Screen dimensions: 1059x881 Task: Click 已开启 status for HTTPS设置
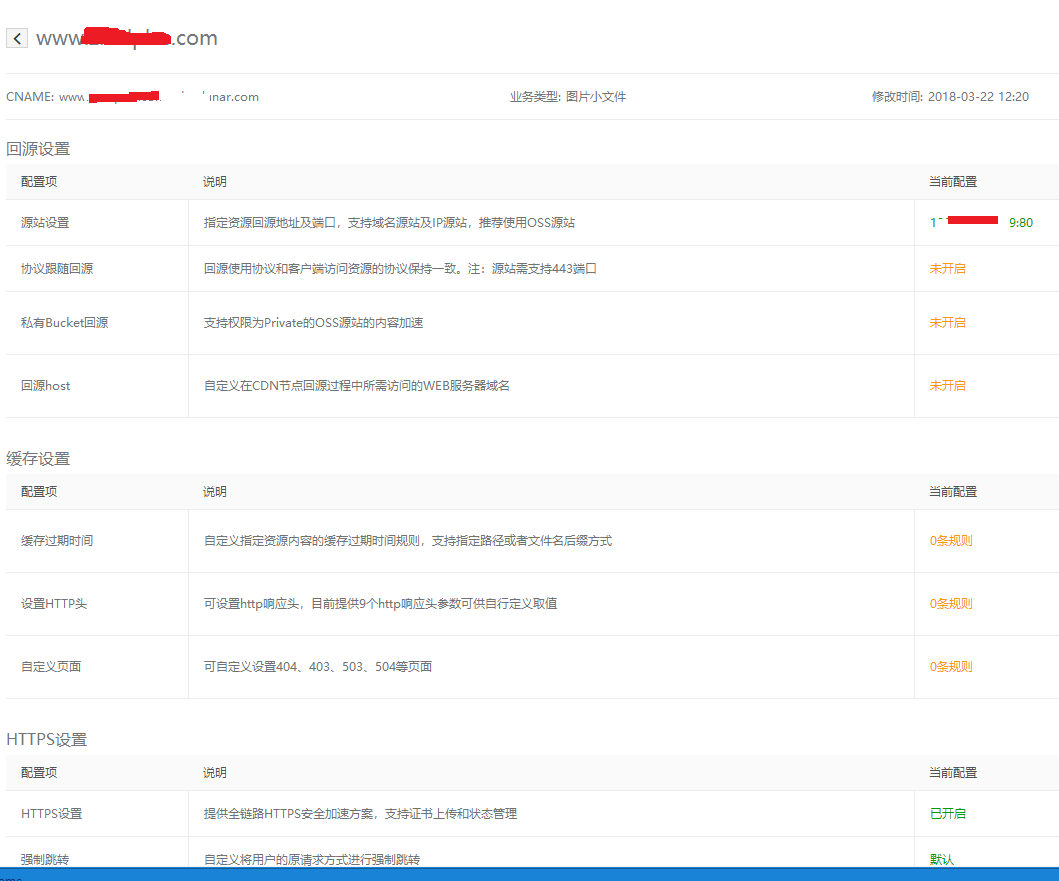[x=947, y=814]
